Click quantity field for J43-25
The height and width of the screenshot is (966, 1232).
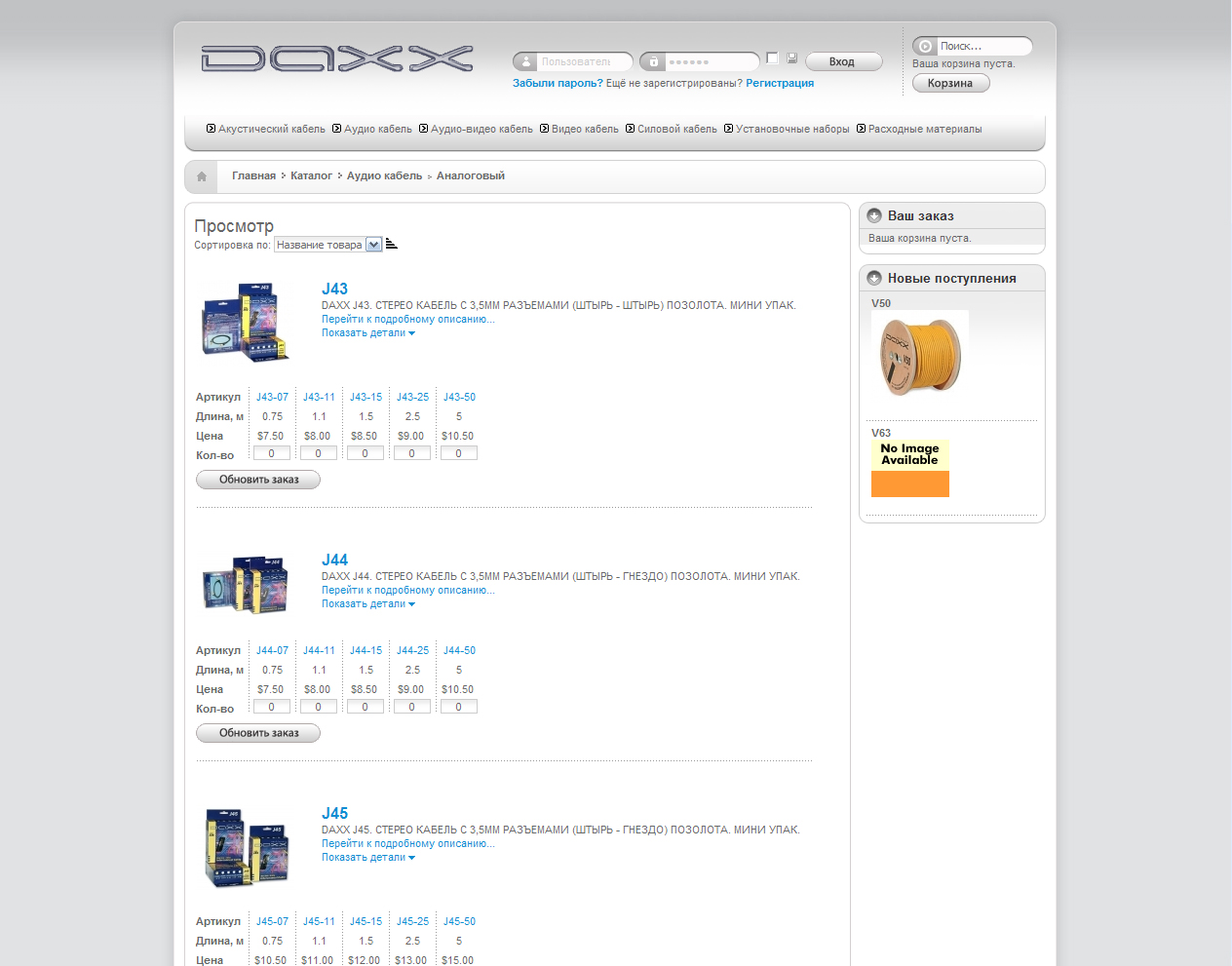412,453
